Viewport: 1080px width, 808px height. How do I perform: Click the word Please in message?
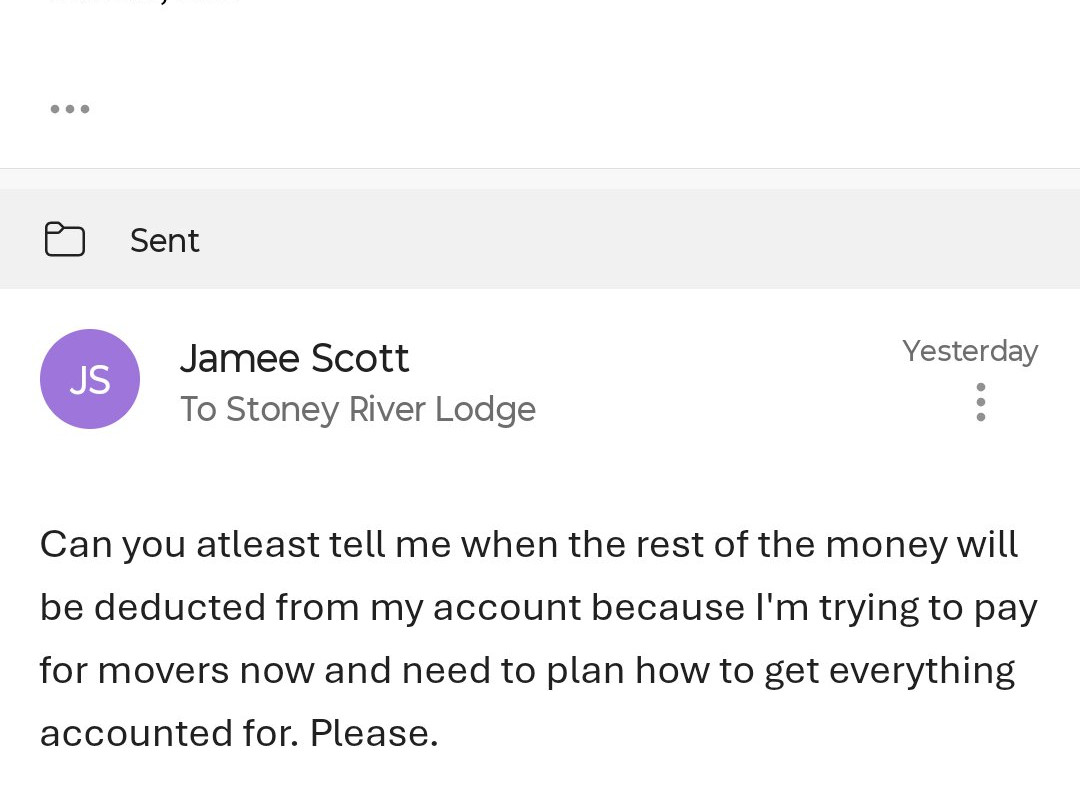point(373,733)
